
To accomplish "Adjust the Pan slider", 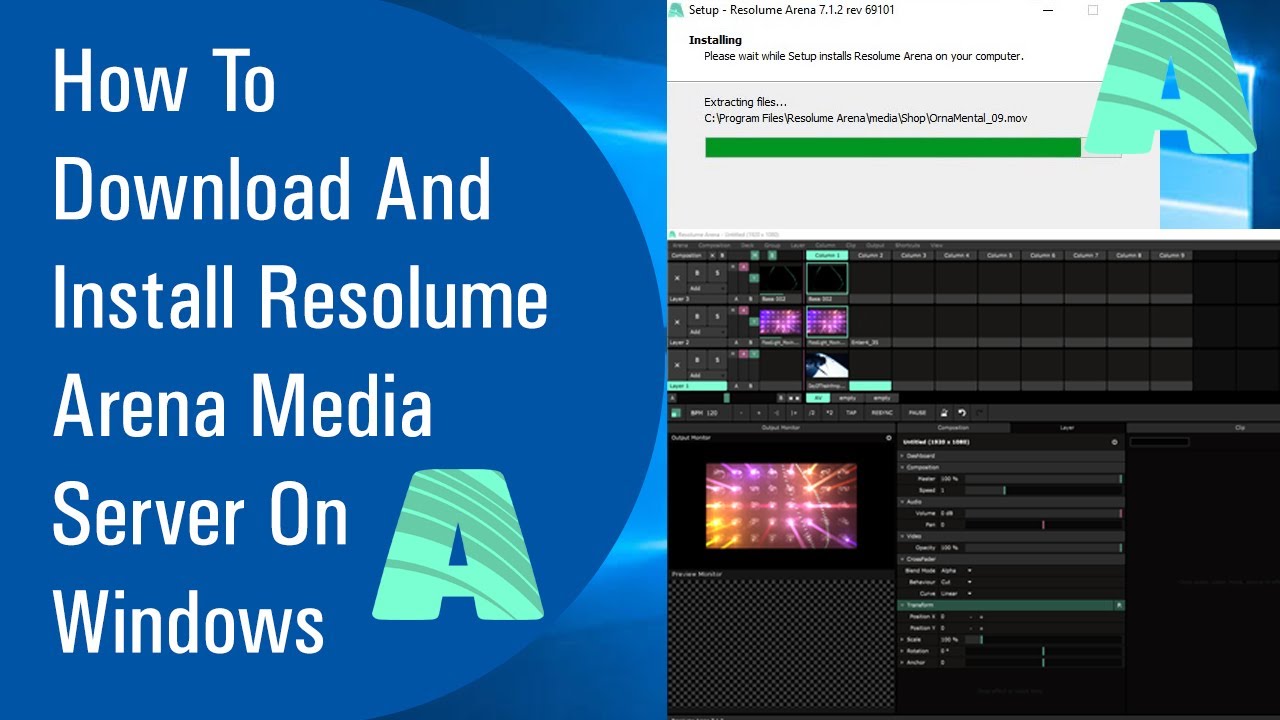I will point(1043,525).
